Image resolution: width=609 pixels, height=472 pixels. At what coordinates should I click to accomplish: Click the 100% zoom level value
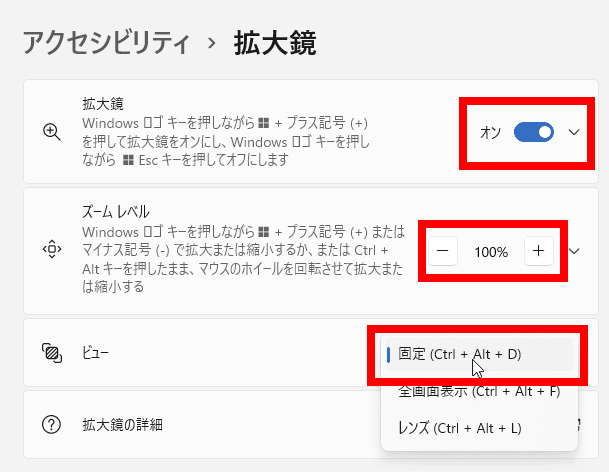491,252
